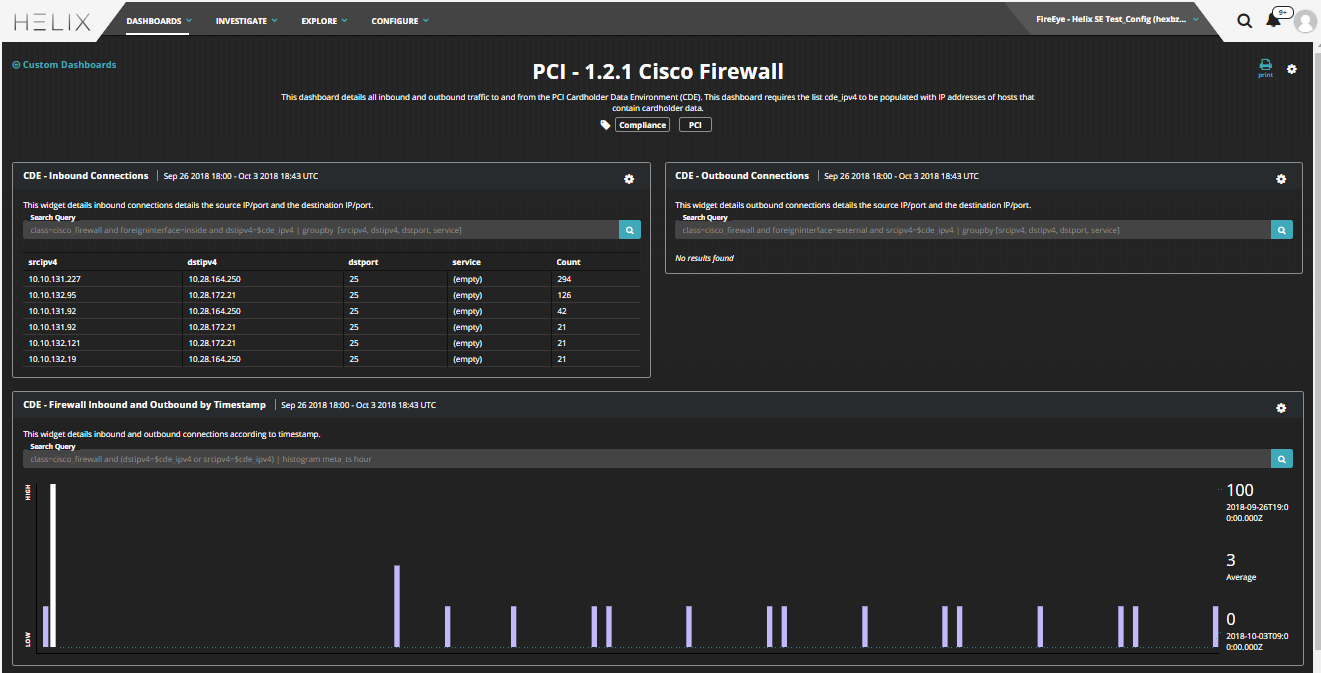Click the No results found message

(704, 258)
